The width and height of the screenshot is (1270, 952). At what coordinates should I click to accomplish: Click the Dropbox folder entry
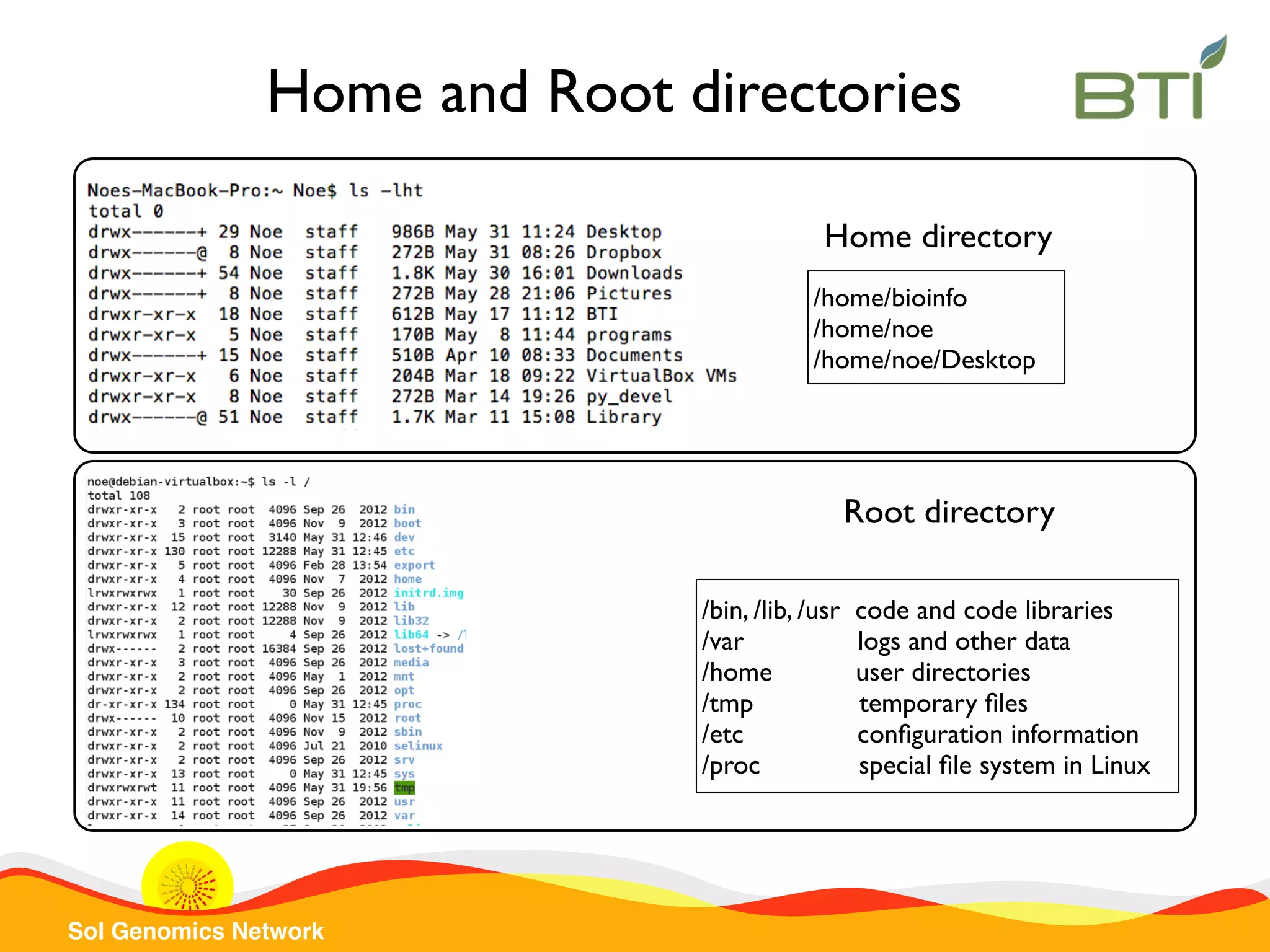click(624, 252)
